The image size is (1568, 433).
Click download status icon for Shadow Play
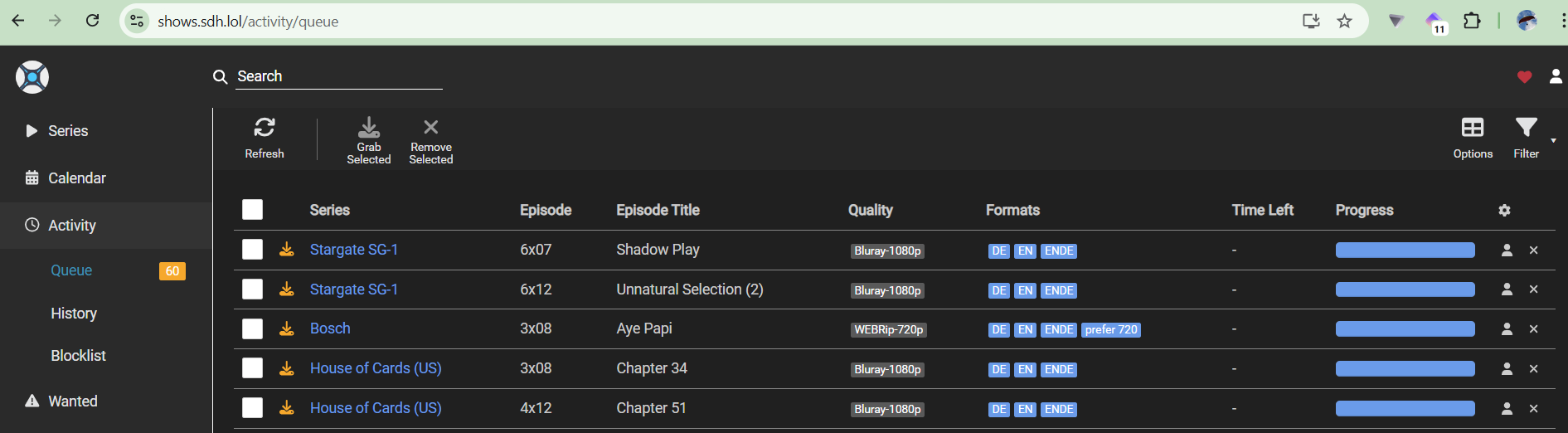286,250
